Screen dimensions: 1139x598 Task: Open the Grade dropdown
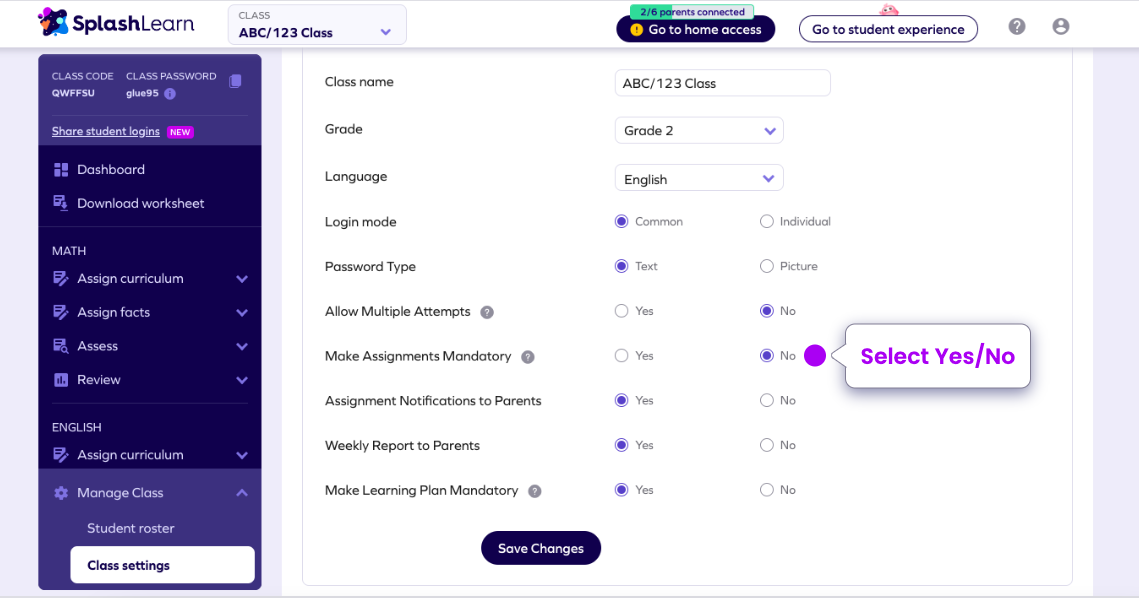pyautogui.click(x=699, y=131)
